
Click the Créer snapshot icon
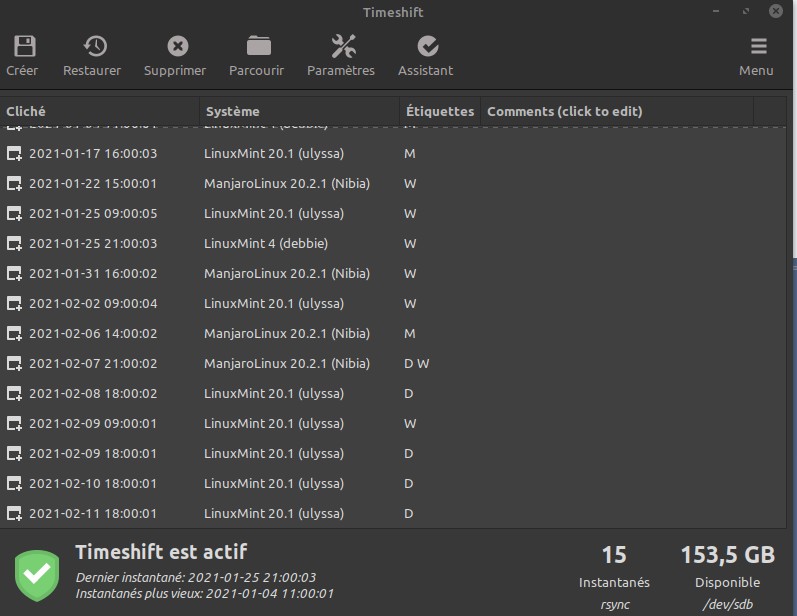(x=24, y=46)
